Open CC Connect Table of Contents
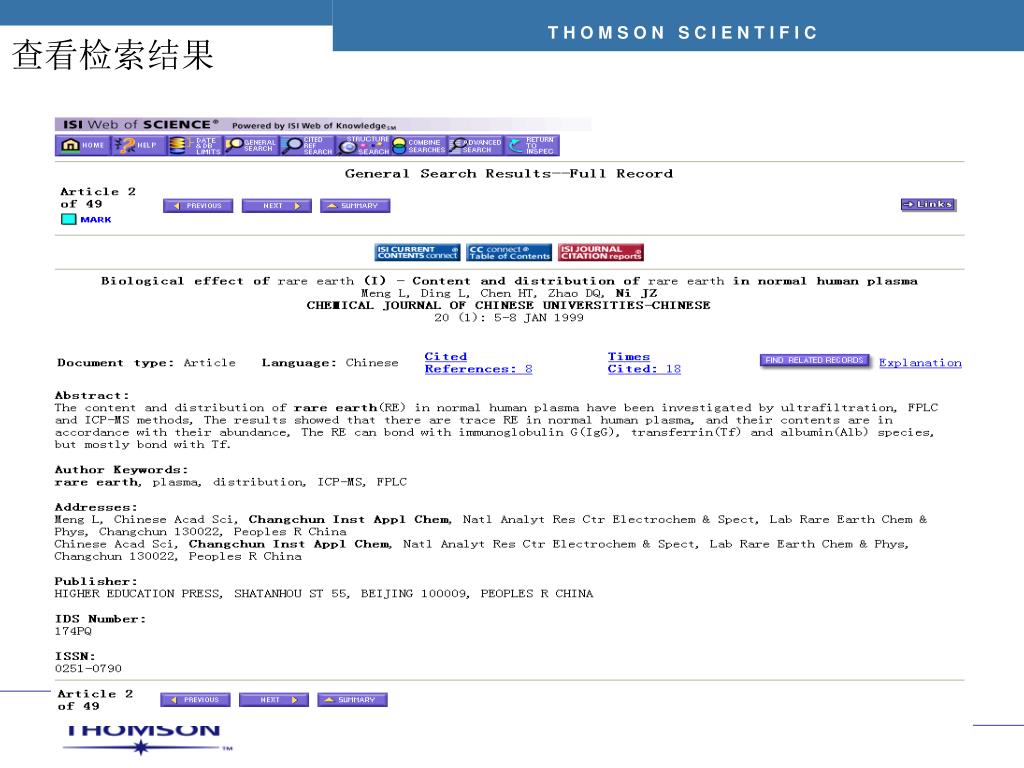Viewport: 1024px width, 768px height. tap(509, 252)
